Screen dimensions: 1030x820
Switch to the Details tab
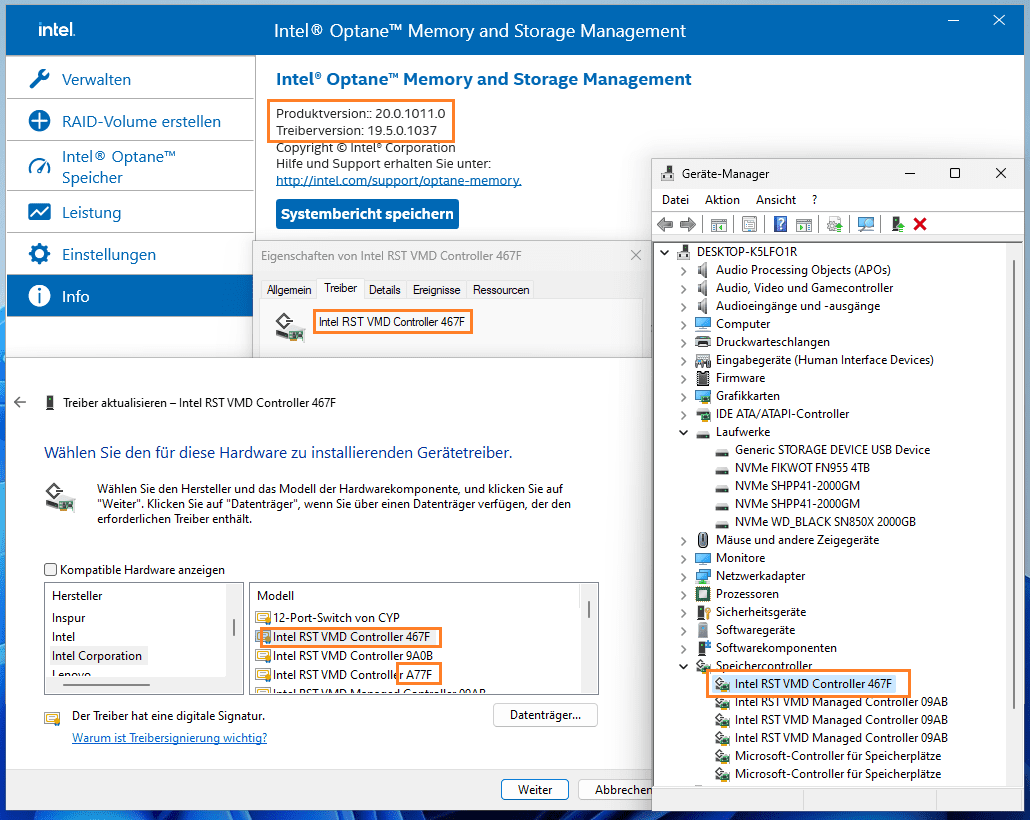point(384,290)
